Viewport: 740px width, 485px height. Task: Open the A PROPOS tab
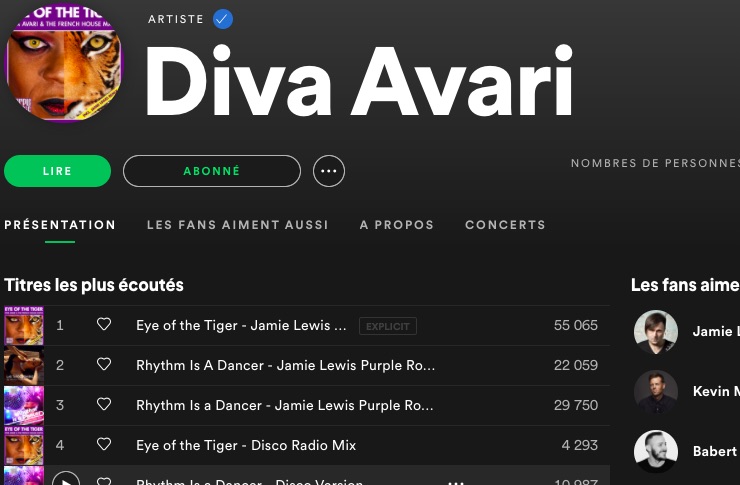coord(396,225)
